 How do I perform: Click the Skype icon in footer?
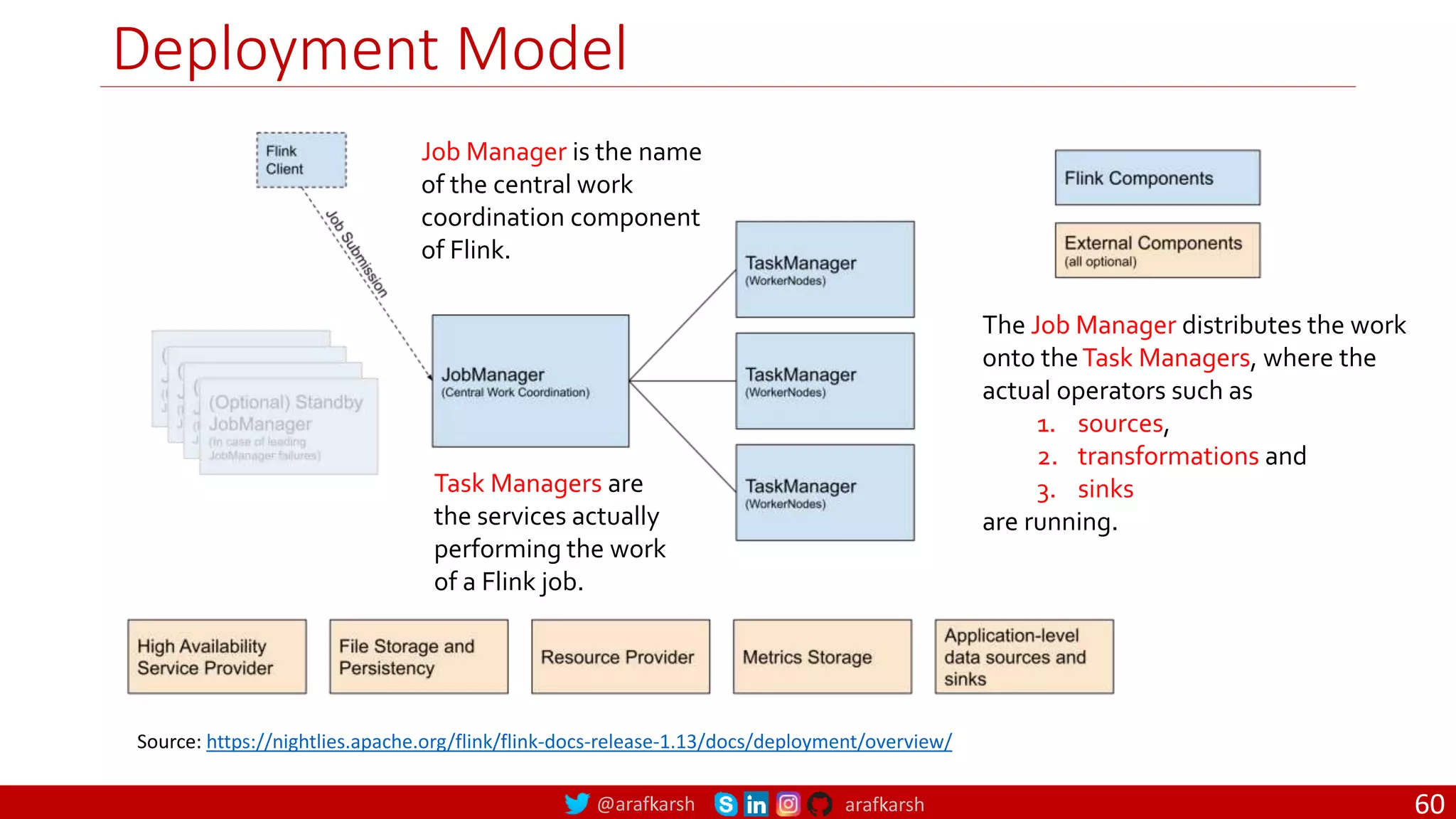coord(725,804)
